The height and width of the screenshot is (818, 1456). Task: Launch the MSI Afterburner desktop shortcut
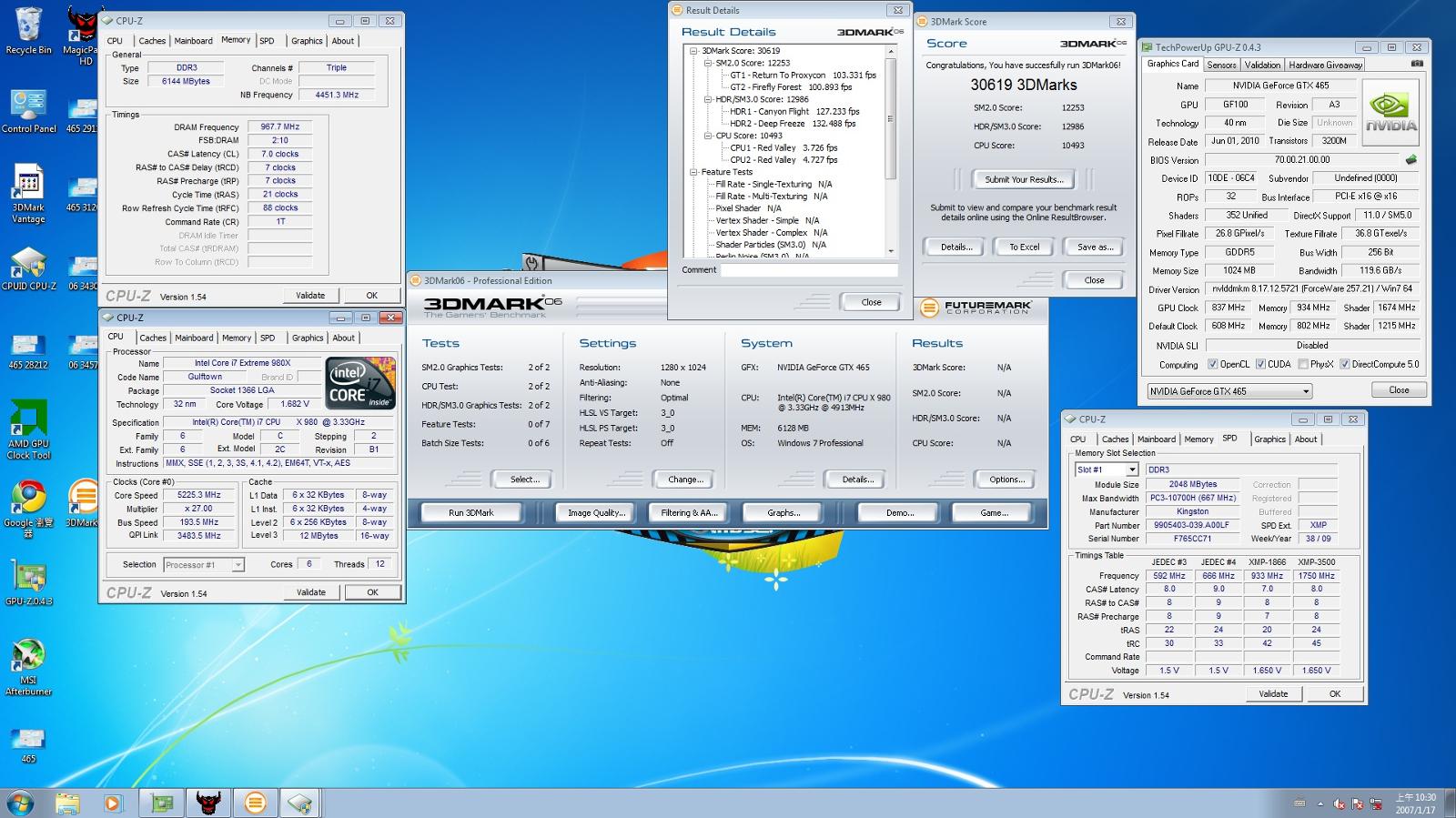tap(28, 667)
